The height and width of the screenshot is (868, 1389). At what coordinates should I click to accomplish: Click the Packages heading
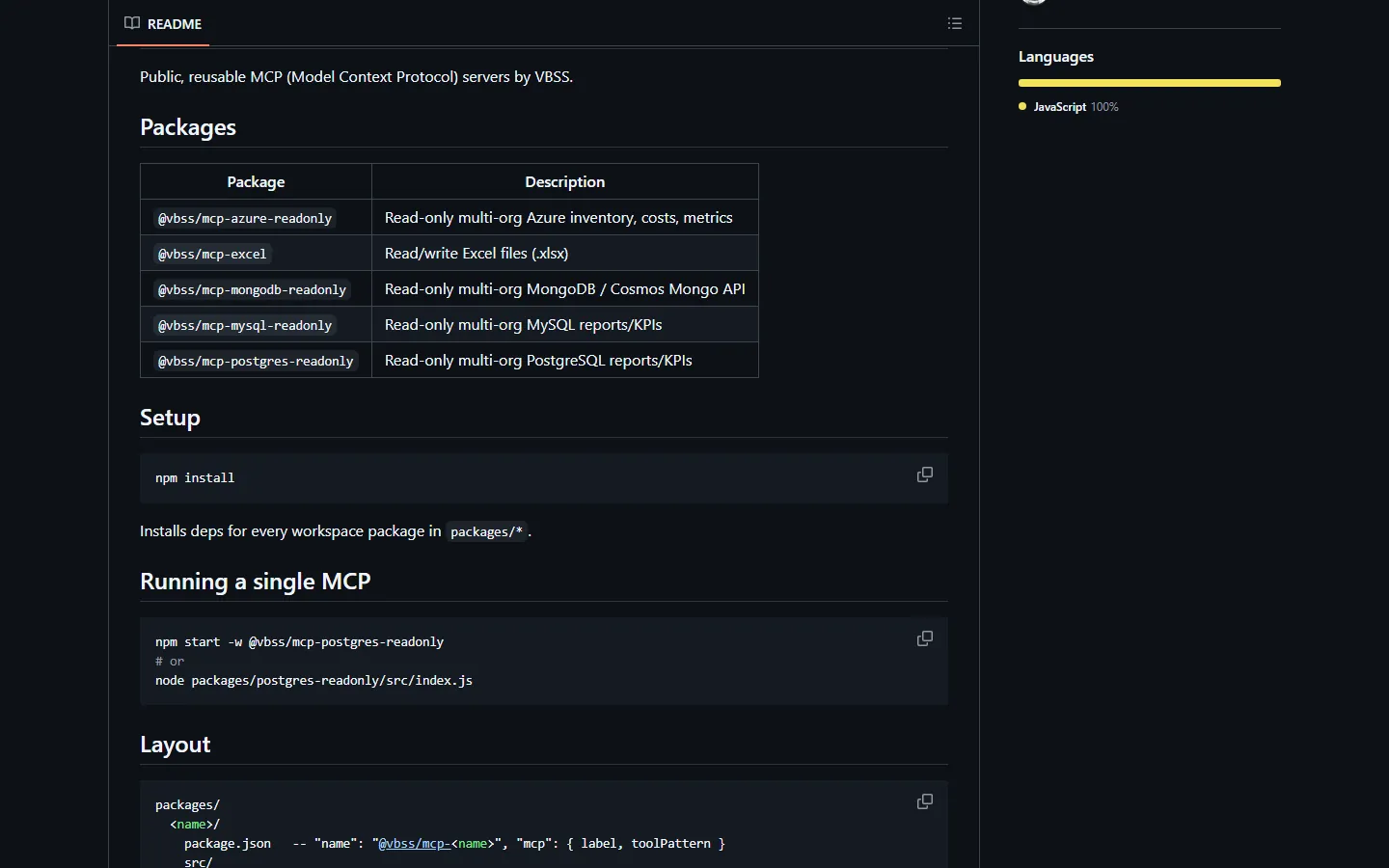pyautogui.click(x=188, y=127)
